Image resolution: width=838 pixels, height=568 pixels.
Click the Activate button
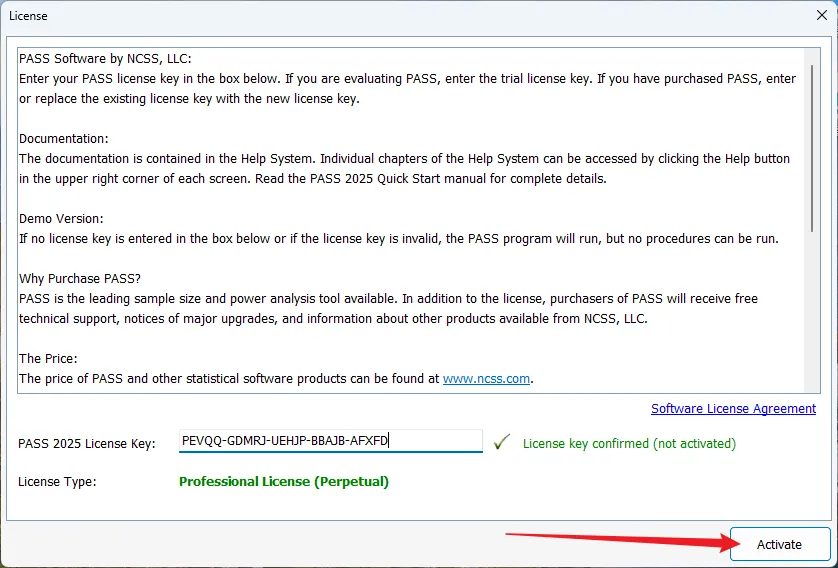click(780, 544)
